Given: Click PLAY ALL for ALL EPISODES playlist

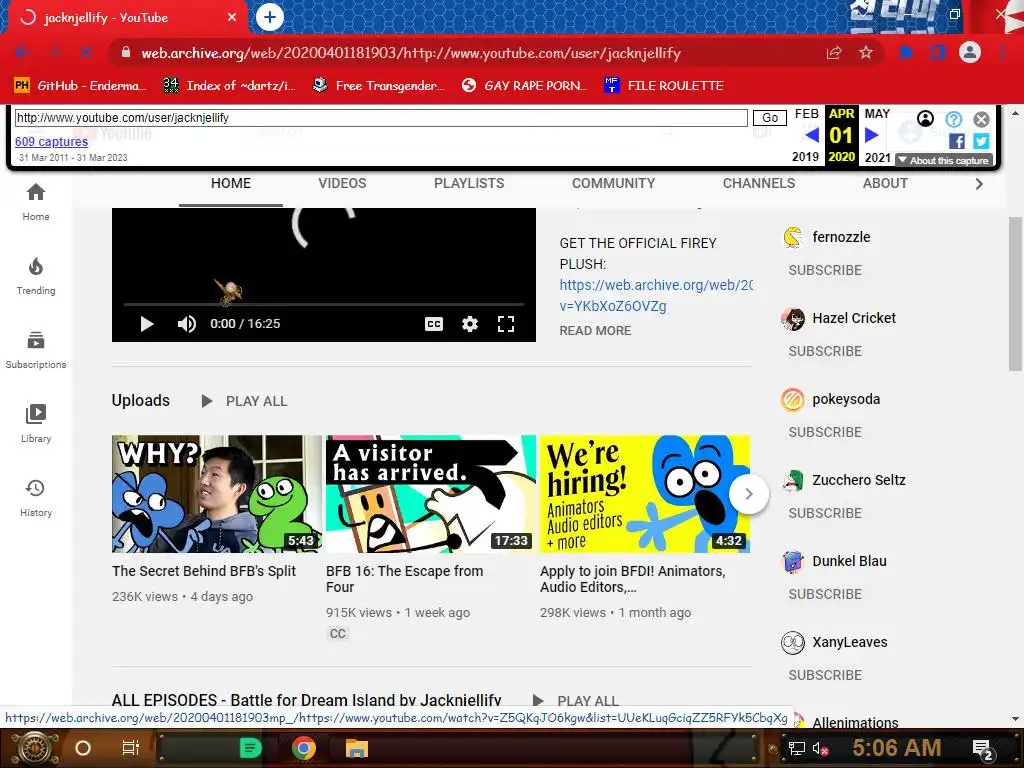Looking at the screenshot, I should (x=576, y=701).
